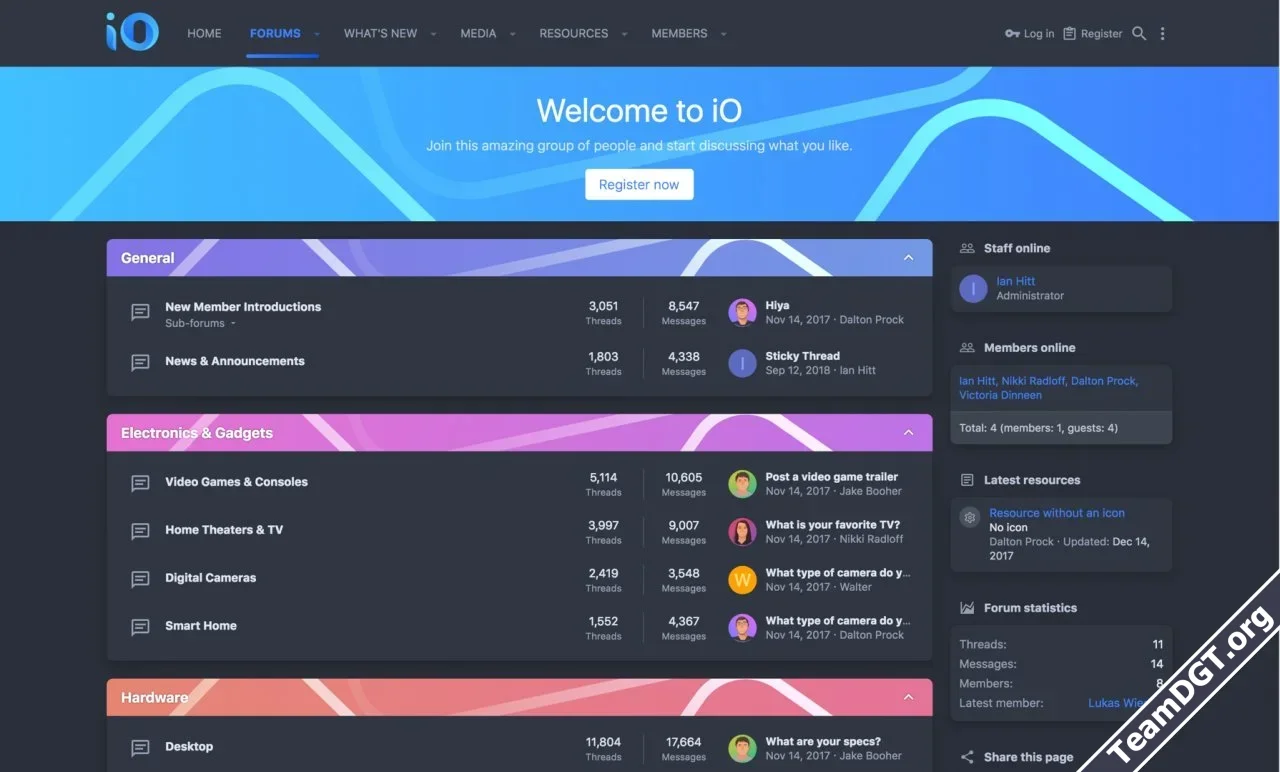Open the three-dot more options menu
The width and height of the screenshot is (1280, 772).
coord(1162,34)
